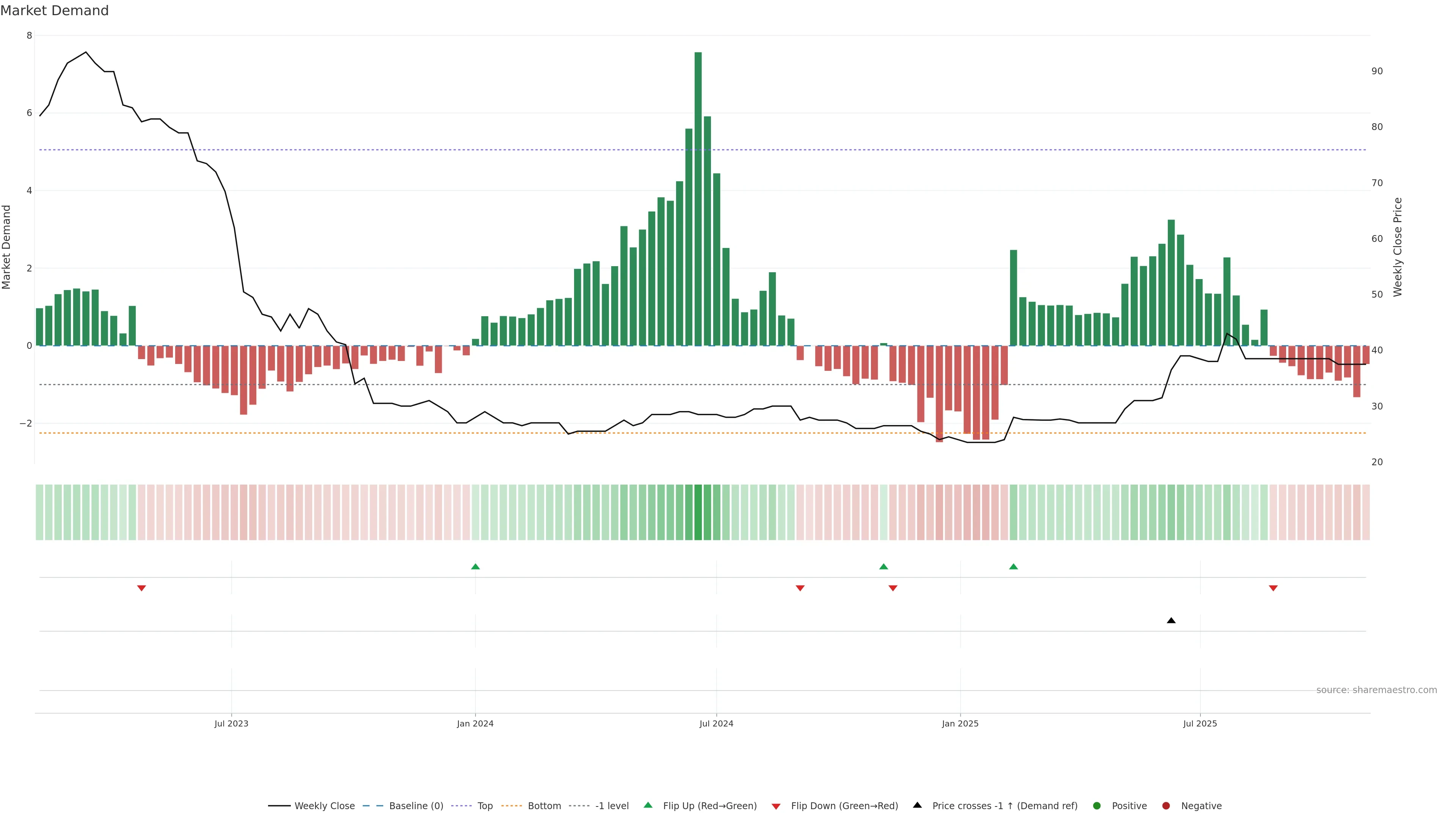Click the last red flip-down marker after Jul 2025
The width and height of the screenshot is (1456, 819).
(1274, 588)
